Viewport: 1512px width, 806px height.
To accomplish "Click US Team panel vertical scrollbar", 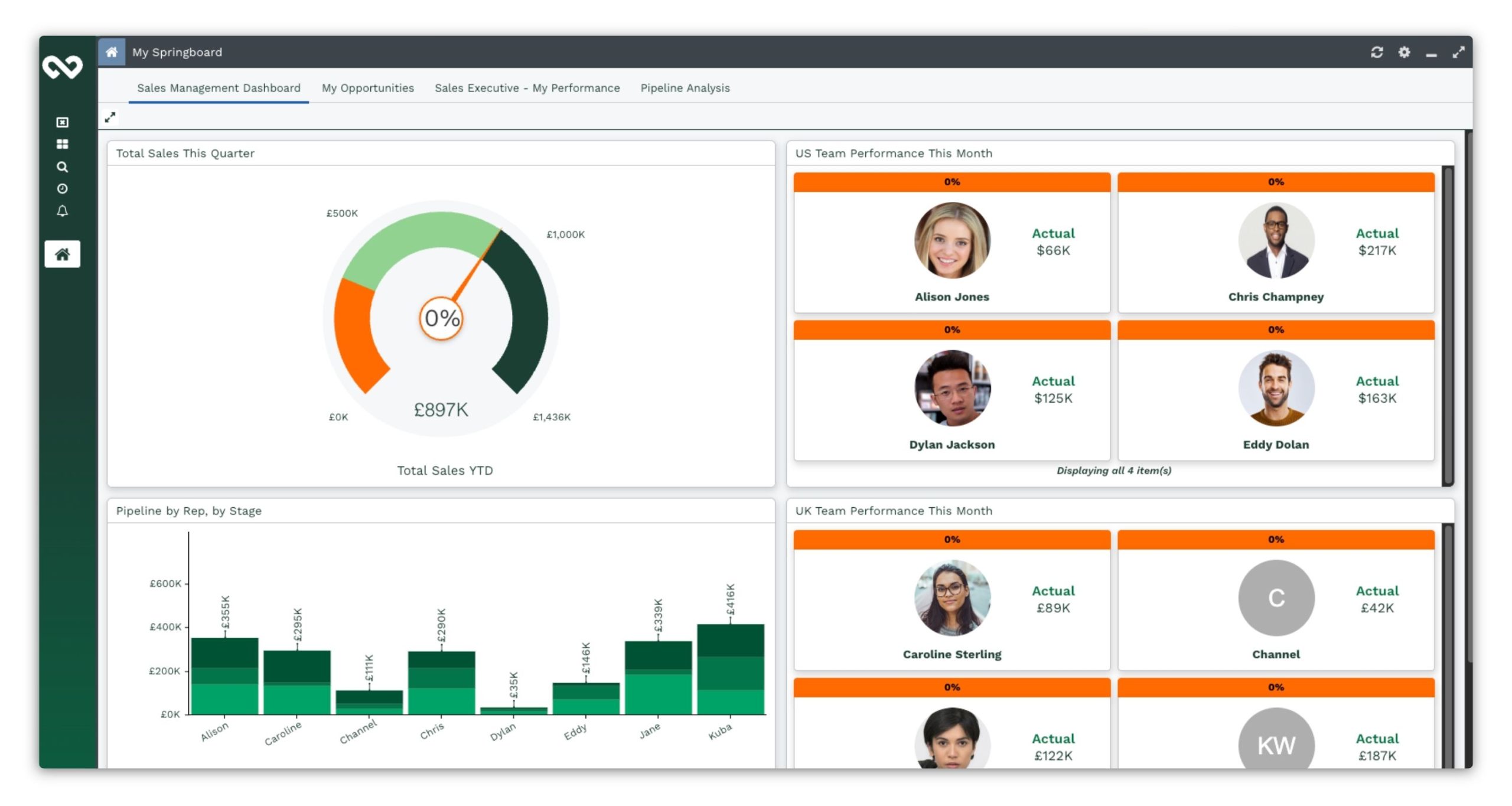I will pos(1447,325).
